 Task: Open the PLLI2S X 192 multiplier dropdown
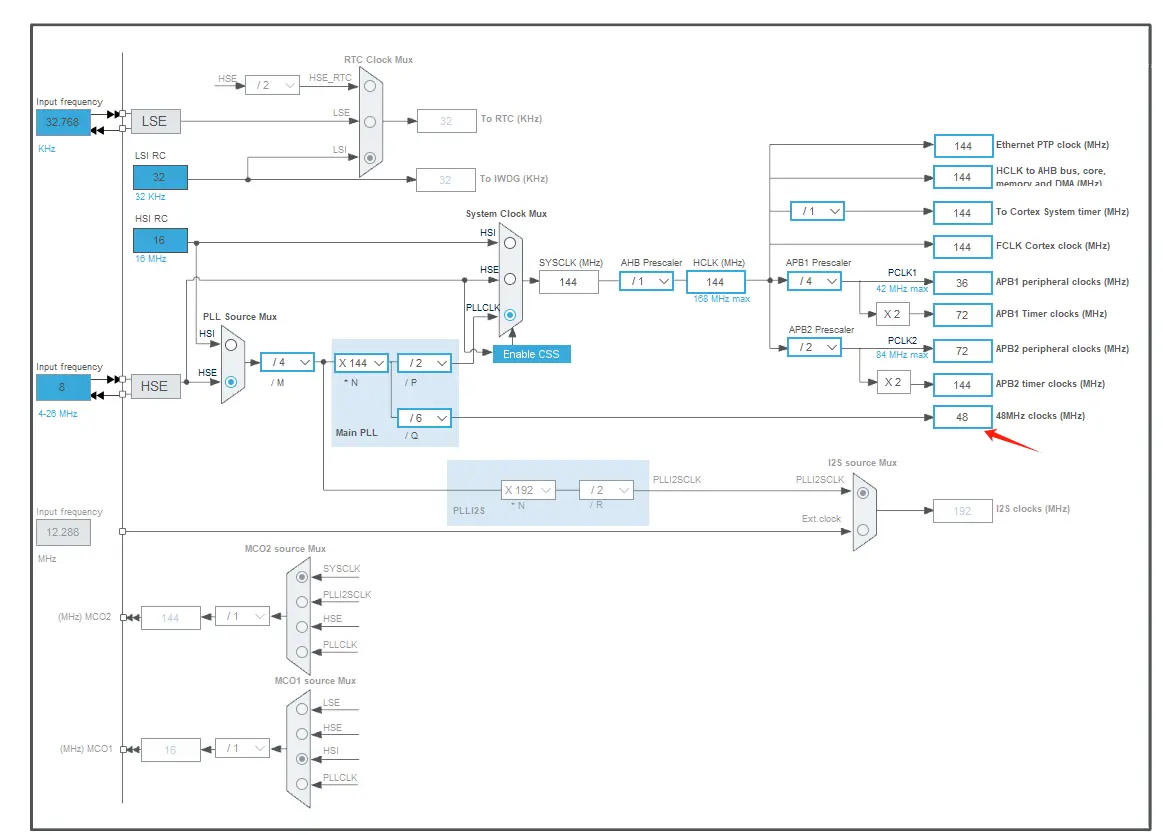(529, 490)
